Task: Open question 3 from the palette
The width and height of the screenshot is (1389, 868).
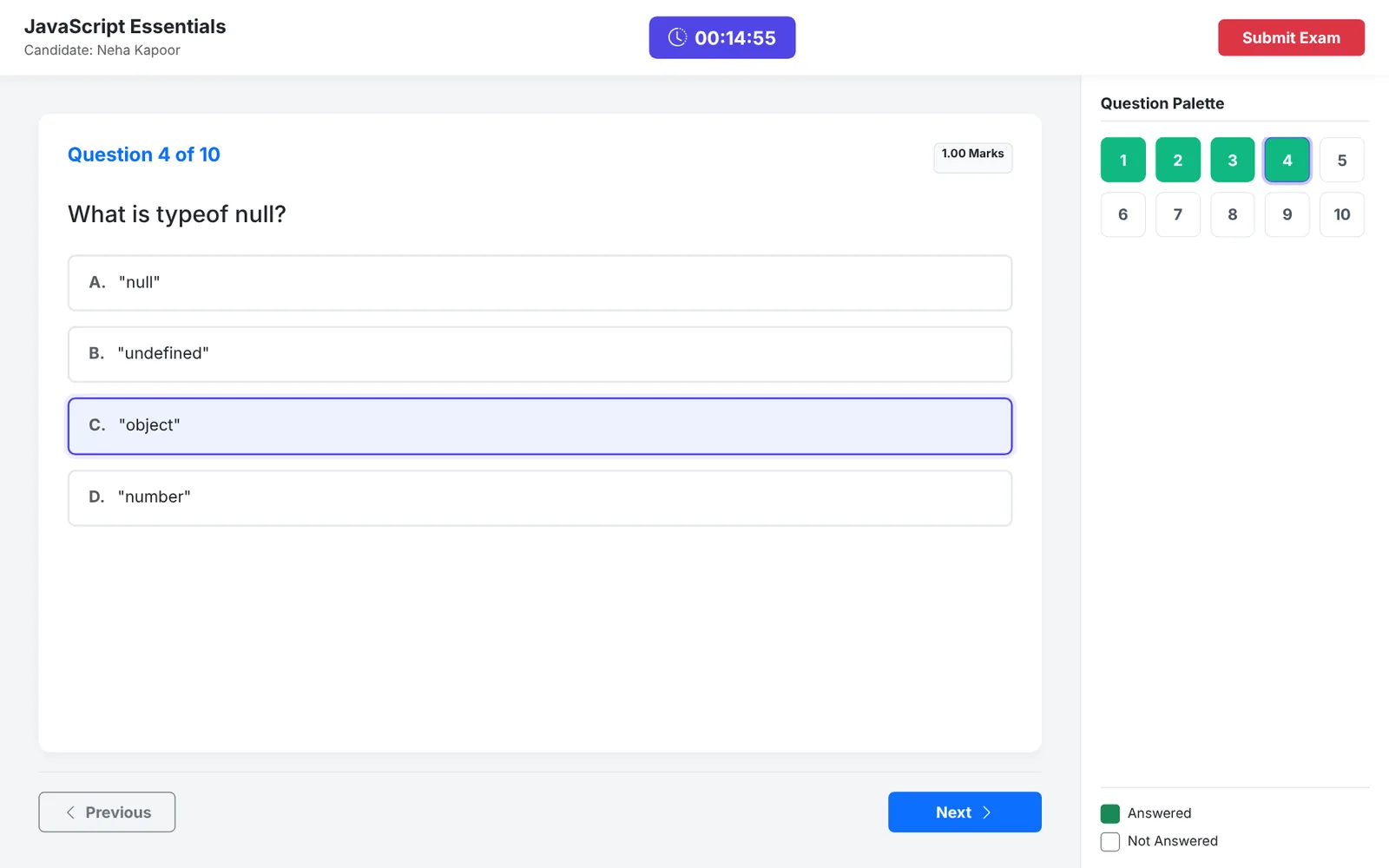Action: click(1233, 160)
